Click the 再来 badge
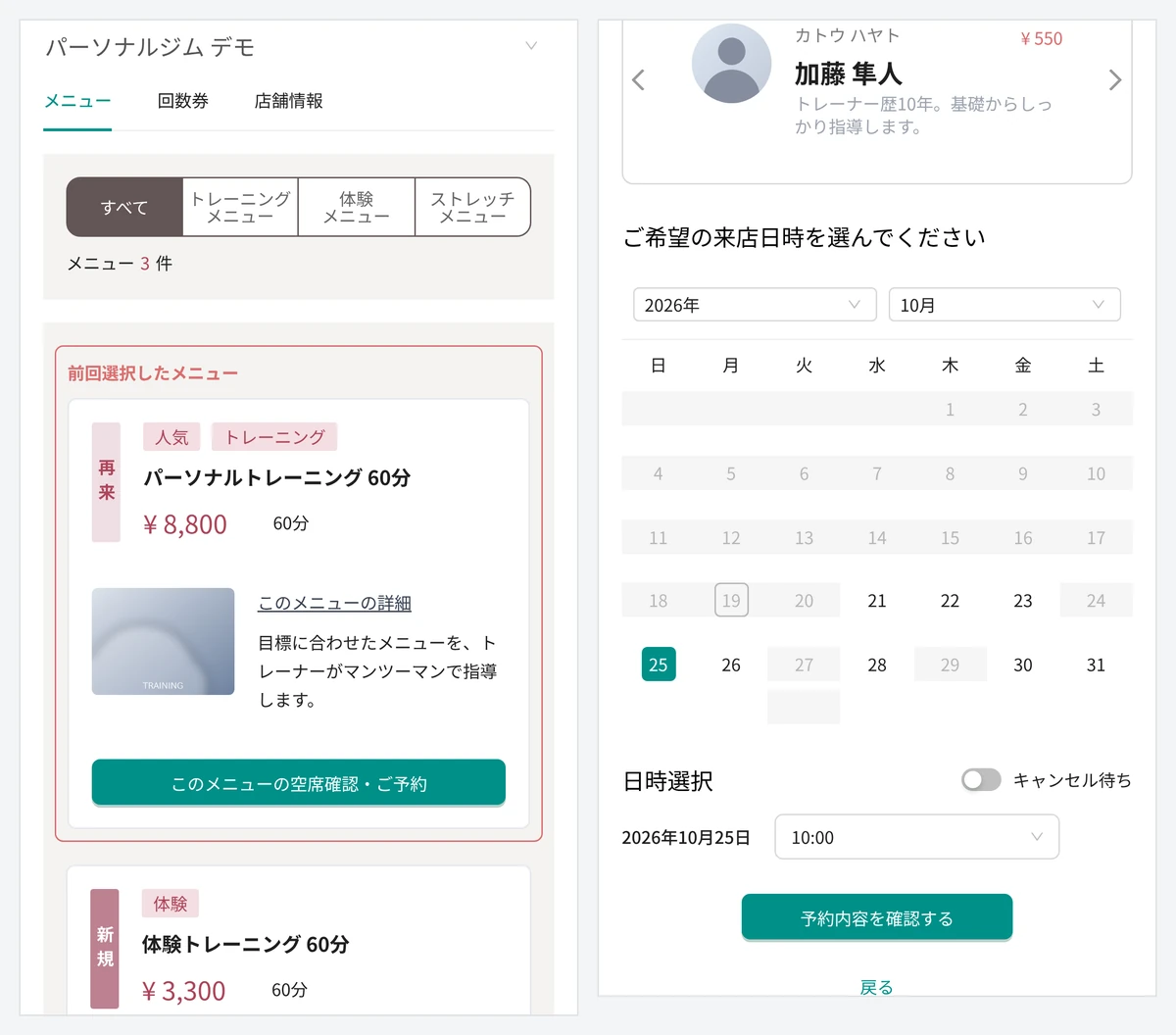The height and width of the screenshot is (1035, 1176). click(106, 481)
